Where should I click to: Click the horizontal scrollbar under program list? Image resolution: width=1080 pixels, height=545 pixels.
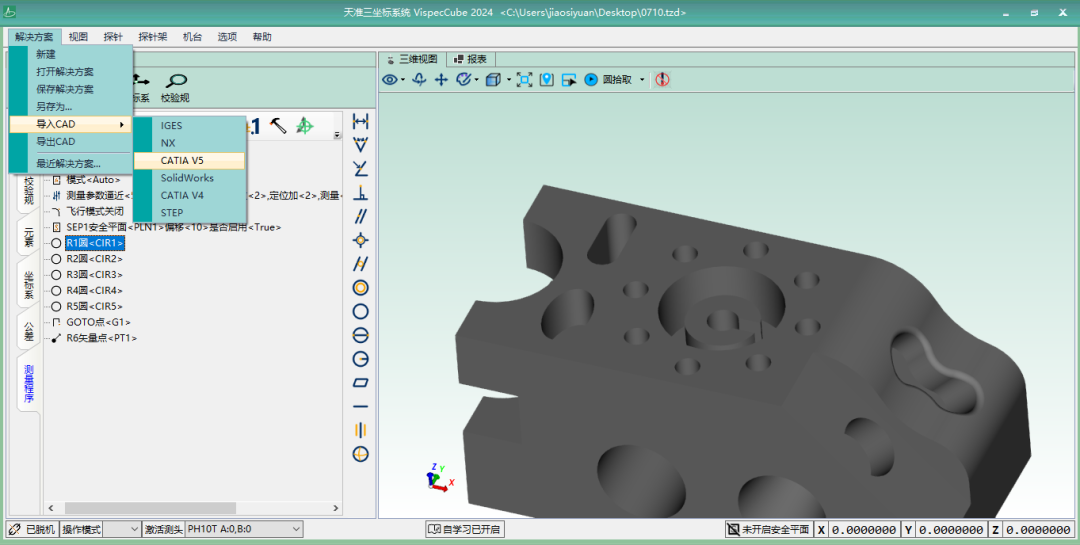(x=150, y=508)
